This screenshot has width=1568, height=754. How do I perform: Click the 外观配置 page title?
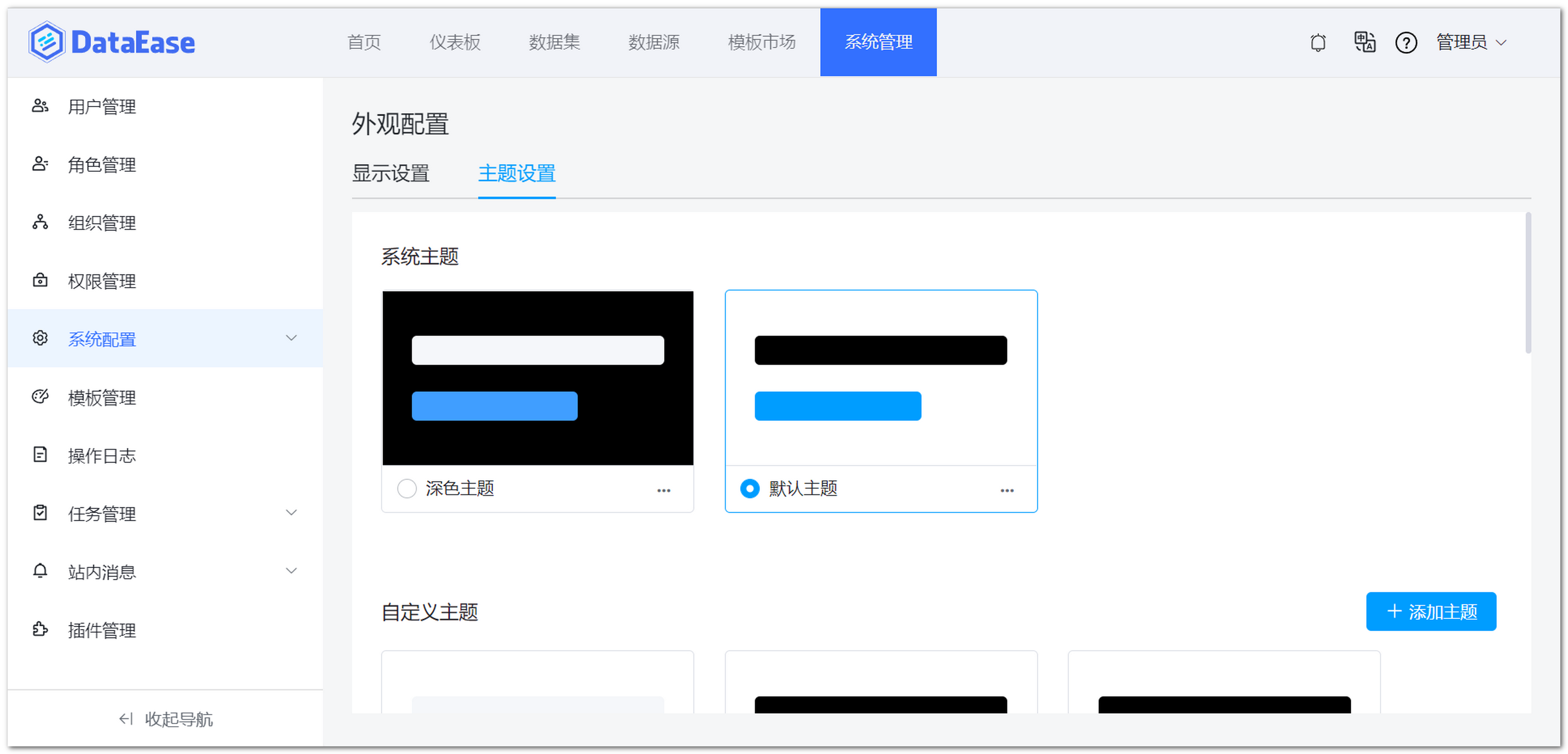pos(400,124)
